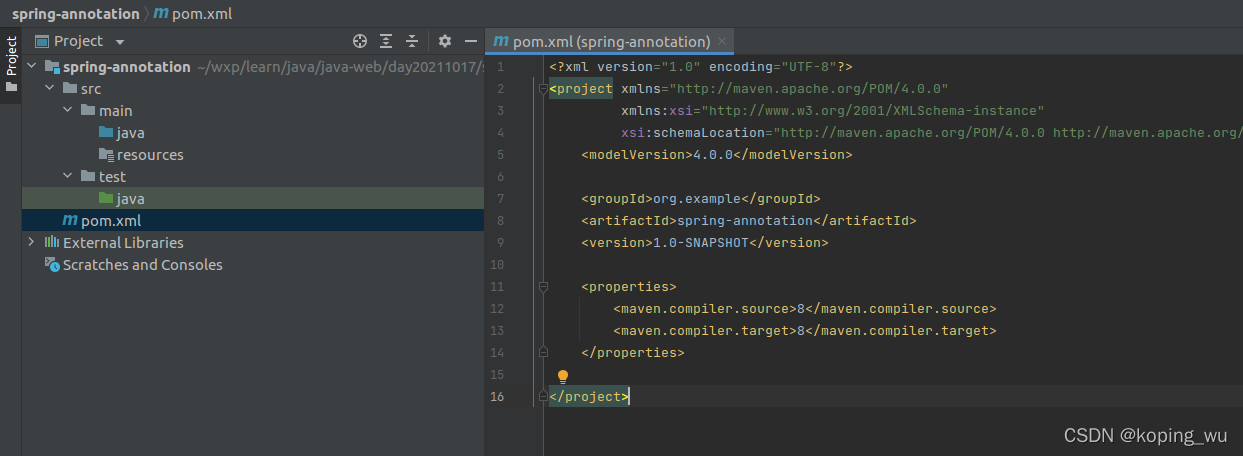Select the resources folder in tree
The height and width of the screenshot is (456, 1243).
tap(150, 154)
